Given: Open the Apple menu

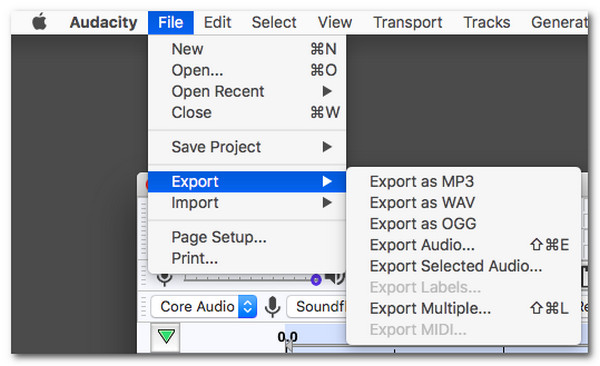Looking at the screenshot, I should 39,22.
